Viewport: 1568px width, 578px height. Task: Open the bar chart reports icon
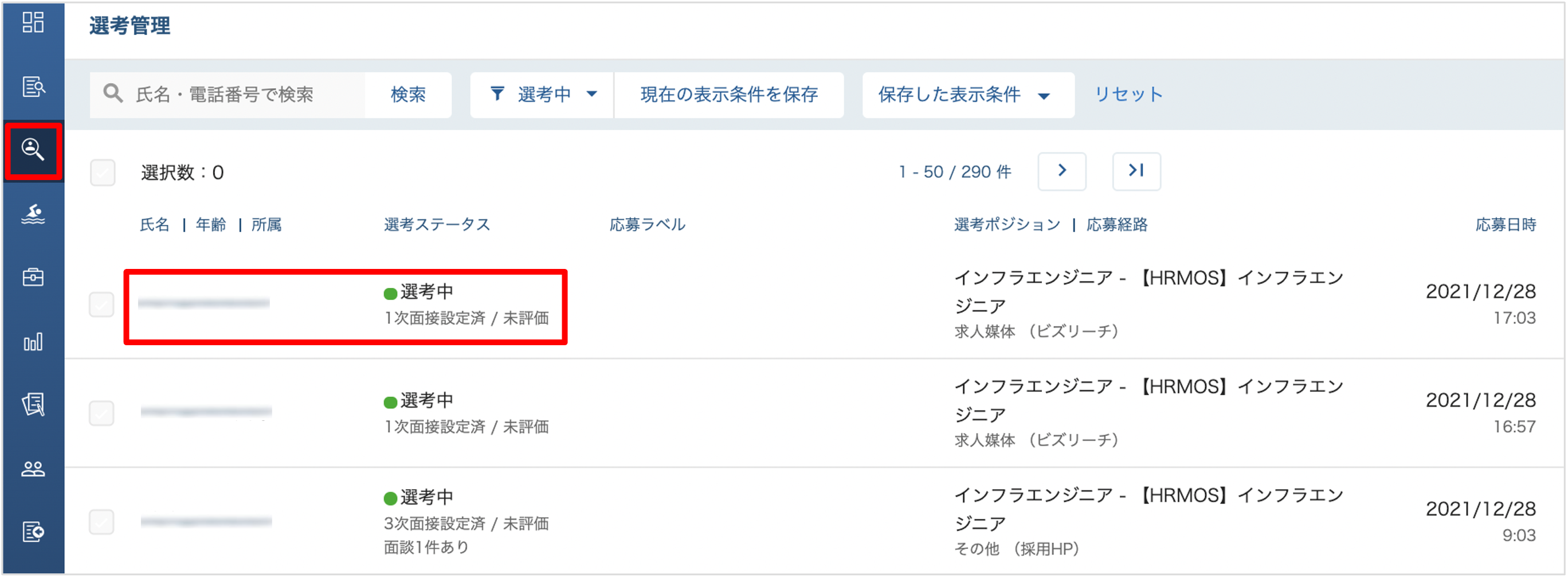click(x=33, y=342)
